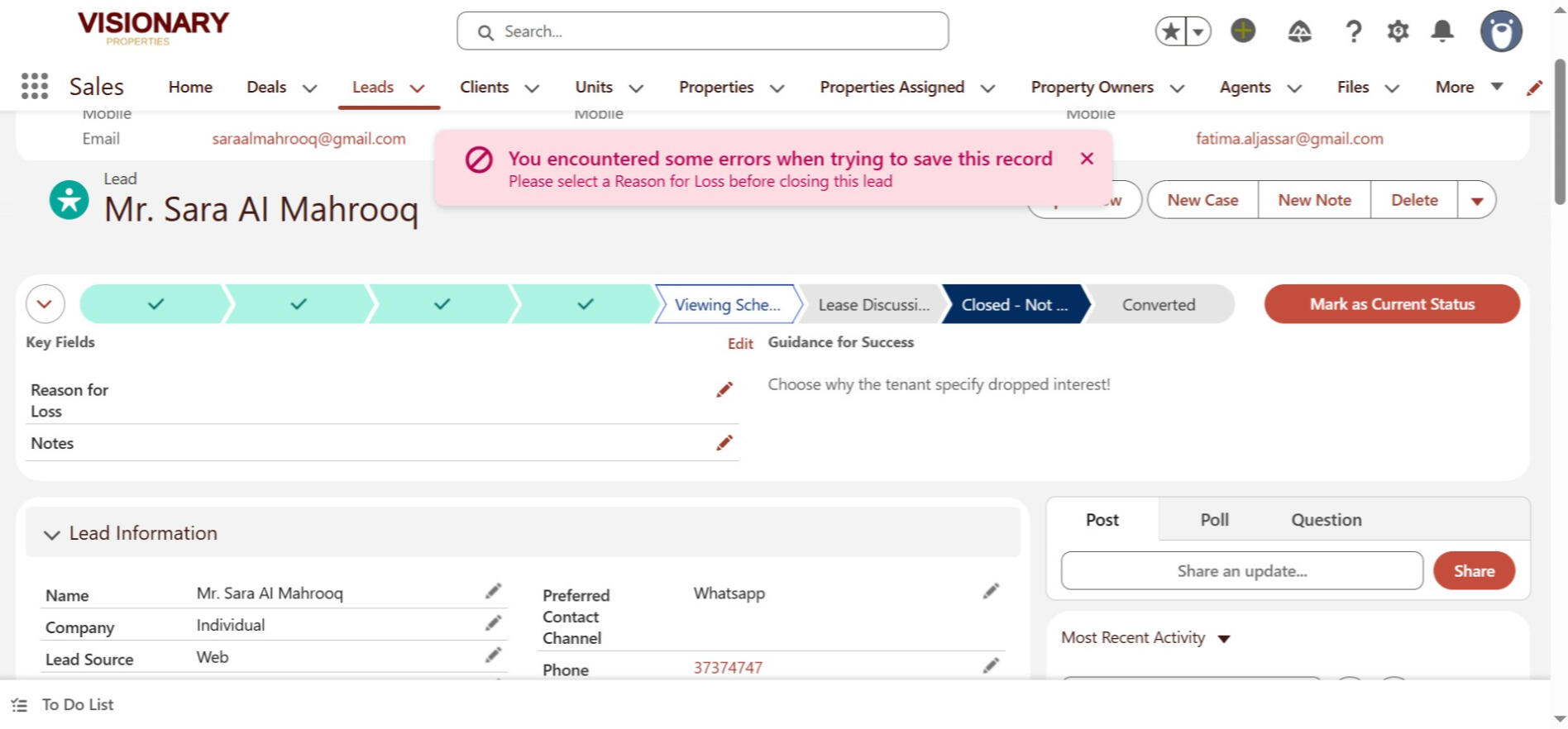This screenshot has height=729, width=1568.
Task: Open the Trailhead guidance icon
Action: (1299, 32)
